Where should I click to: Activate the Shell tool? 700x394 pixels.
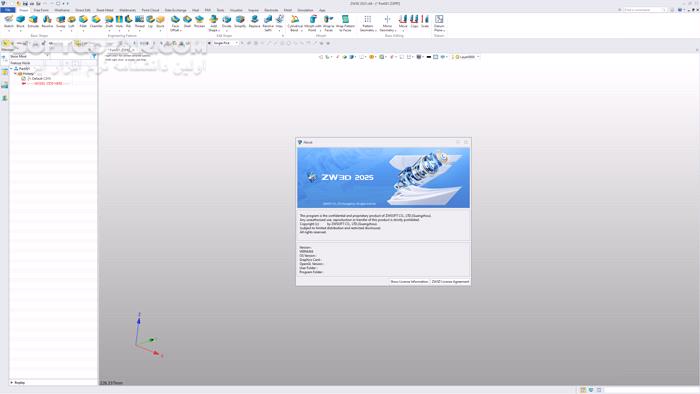pyautogui.click(x=188, y=21)
